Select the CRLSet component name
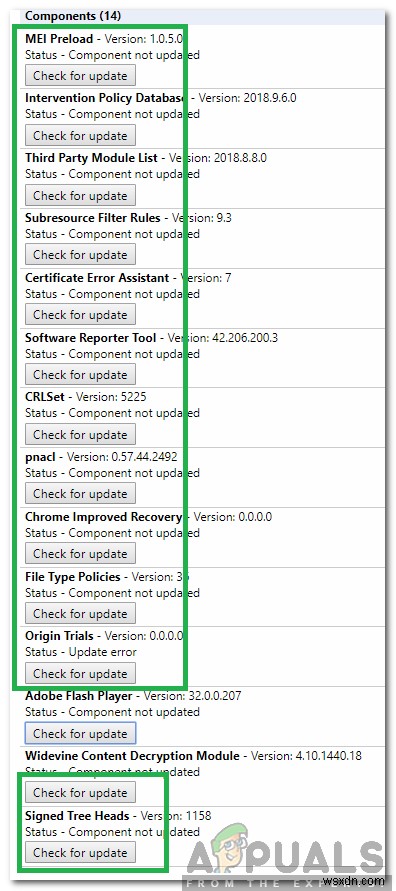The width and height of the screenshot is (396, 891). click(45, 397)
